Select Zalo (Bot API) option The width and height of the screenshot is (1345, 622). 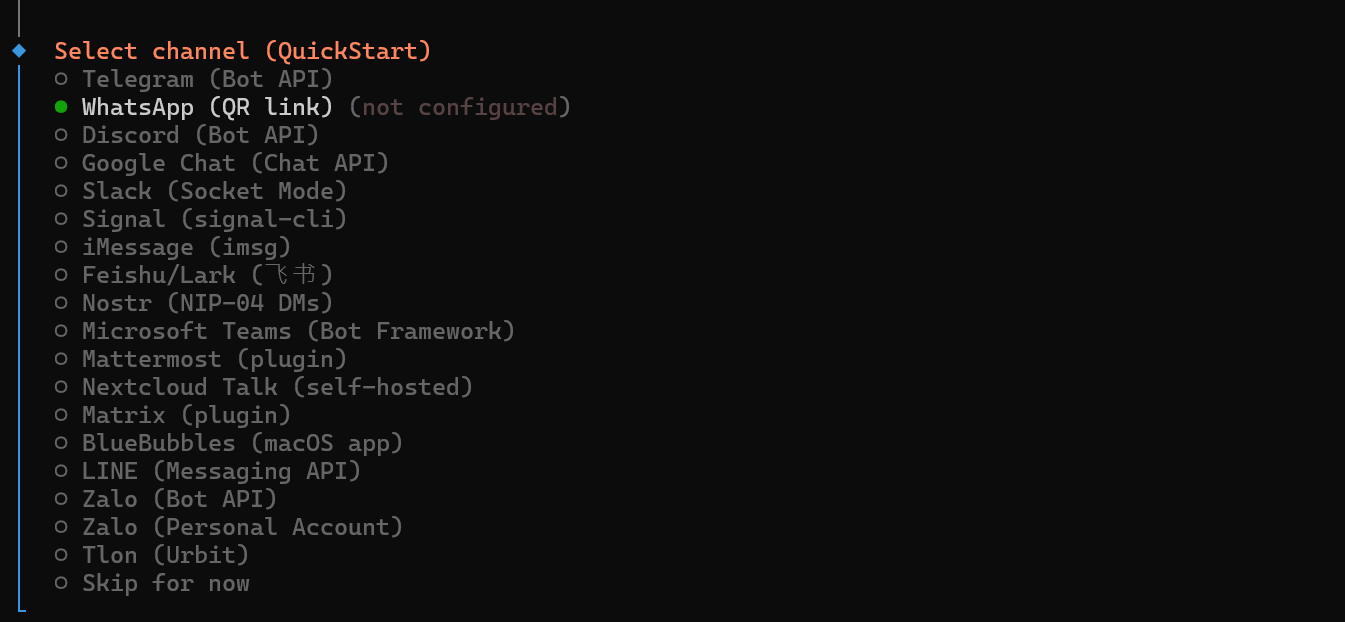(x=179, y=499)
